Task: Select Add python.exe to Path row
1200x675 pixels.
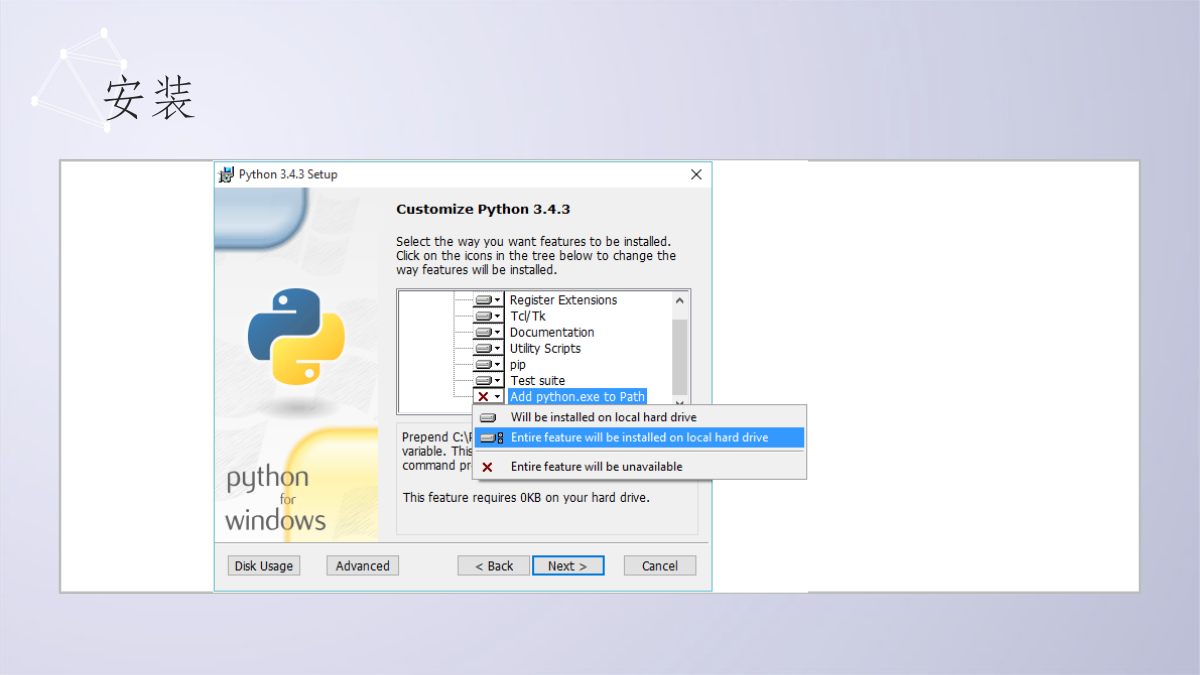Action: [x=577, y=397]
